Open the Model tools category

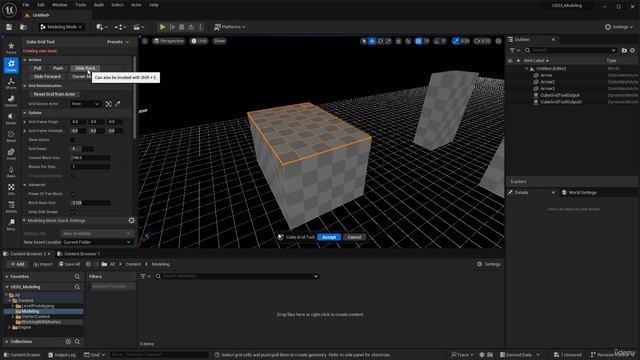(x=11, y=118)
